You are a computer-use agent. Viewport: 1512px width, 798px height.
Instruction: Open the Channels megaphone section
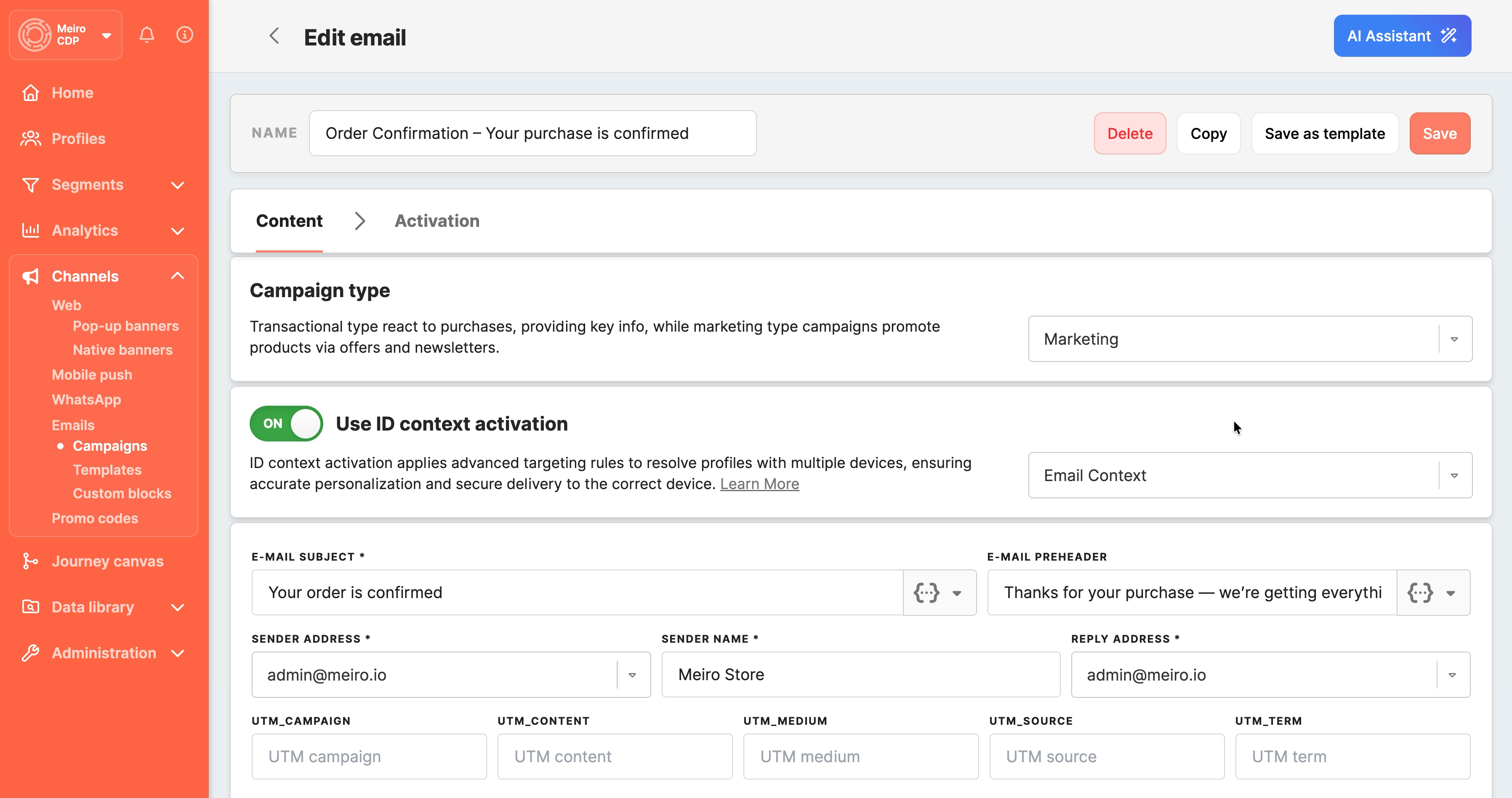[31, 276]
